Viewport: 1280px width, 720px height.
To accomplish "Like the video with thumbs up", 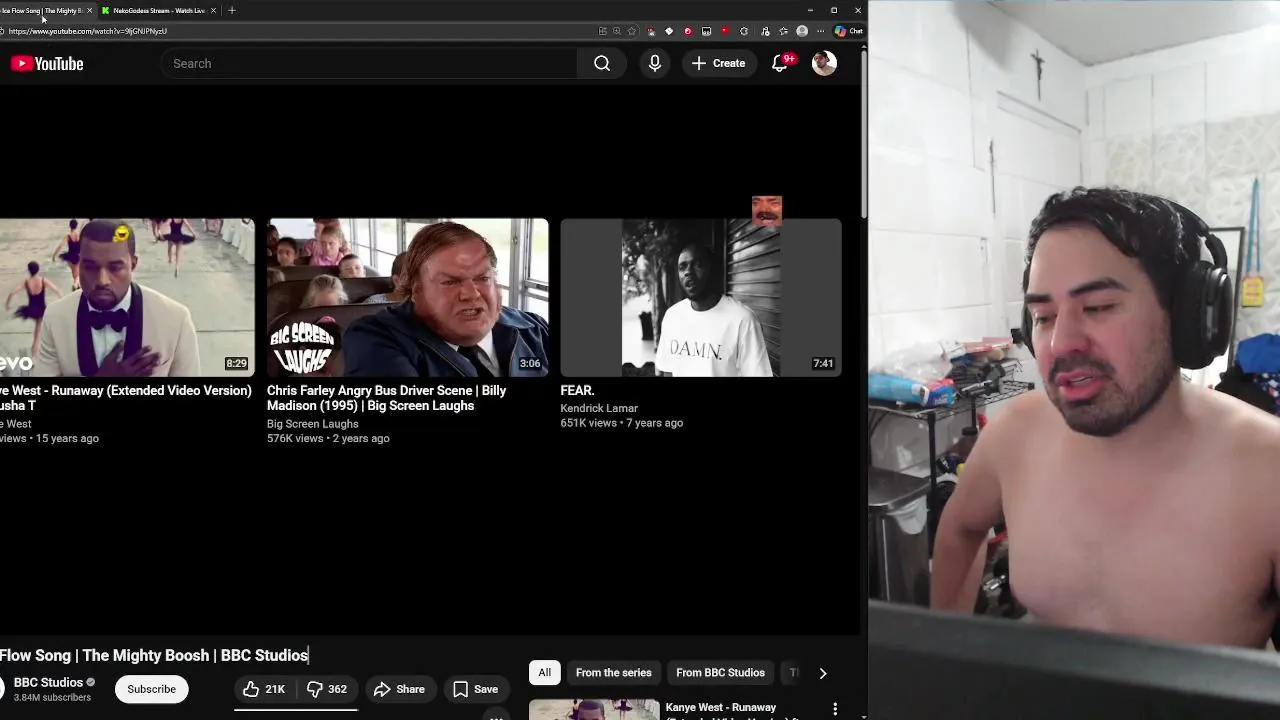I will point(264,689).
